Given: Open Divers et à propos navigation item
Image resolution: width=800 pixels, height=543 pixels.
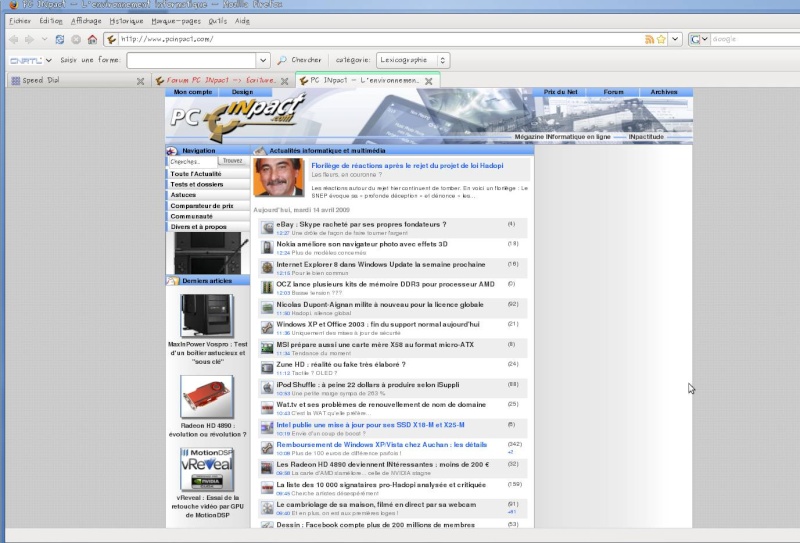Looking at the screenshot, I should click(208, 227).
